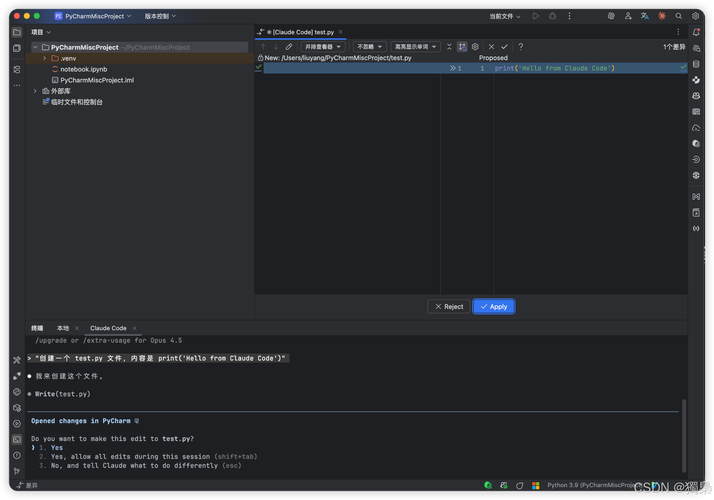Select 临时文件和控制台 scratches node
This screenshot has height=500, width=714.
pyautogui.click(x=76, y=102)
